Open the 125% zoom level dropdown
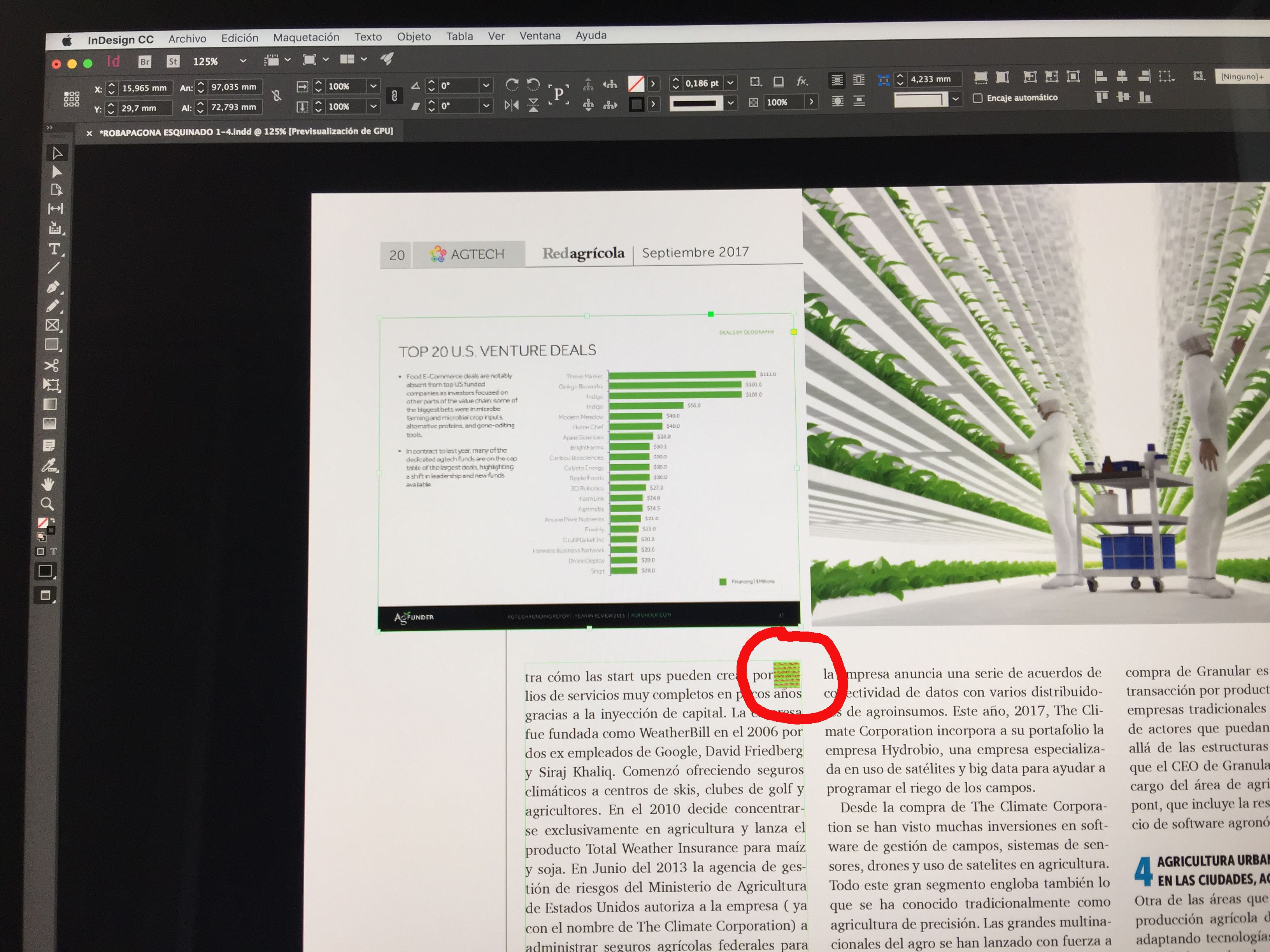This screenshot has height=952, width=1270. 243,60
